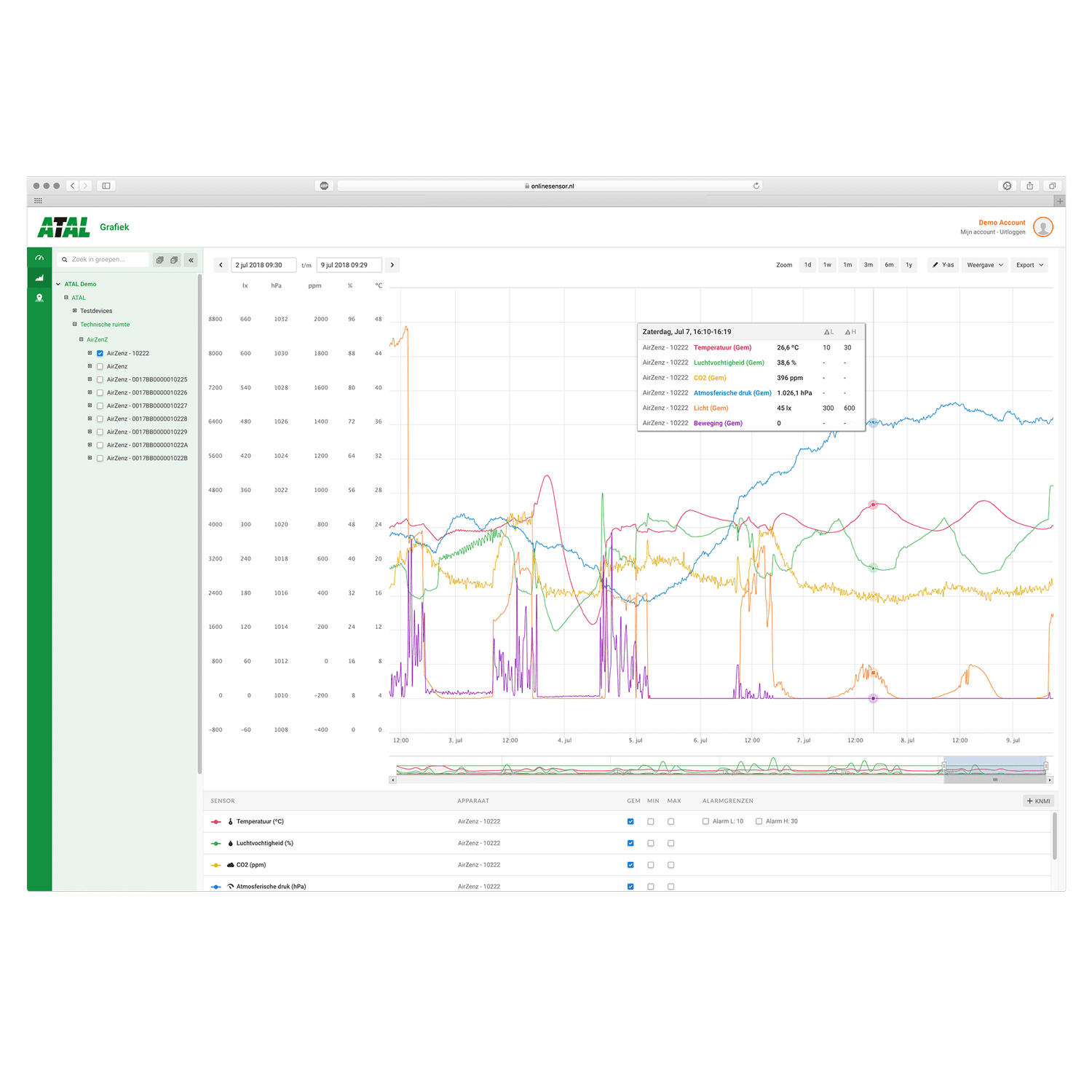Screen dimensions: 1092x1092
Task: Open the Weergave dropdown
Action: (x=984, y=265)
